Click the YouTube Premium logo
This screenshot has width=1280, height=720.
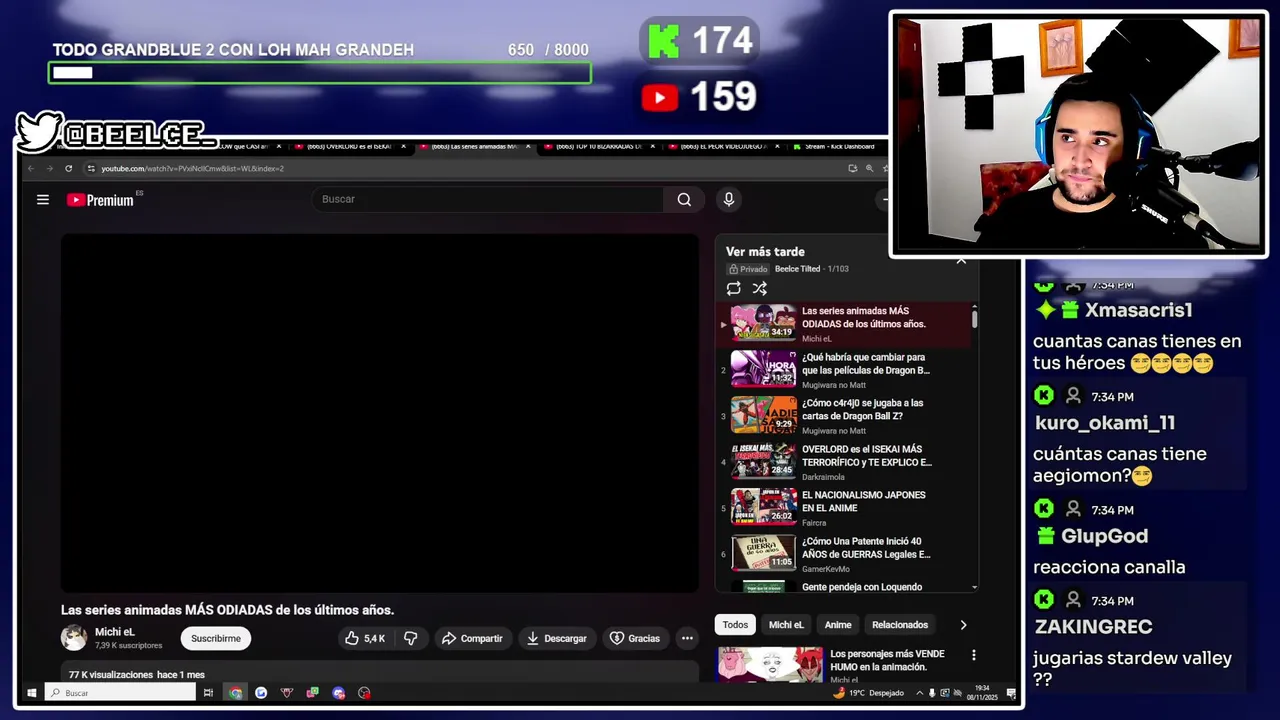click(x=100, y=200)
